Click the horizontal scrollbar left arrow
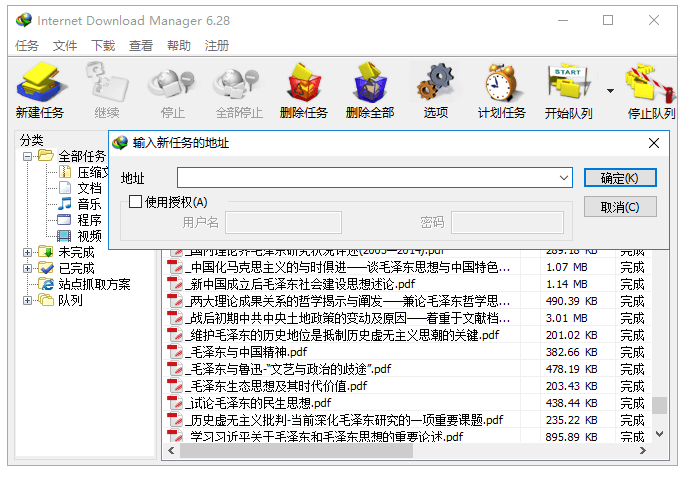 point(171,450)
